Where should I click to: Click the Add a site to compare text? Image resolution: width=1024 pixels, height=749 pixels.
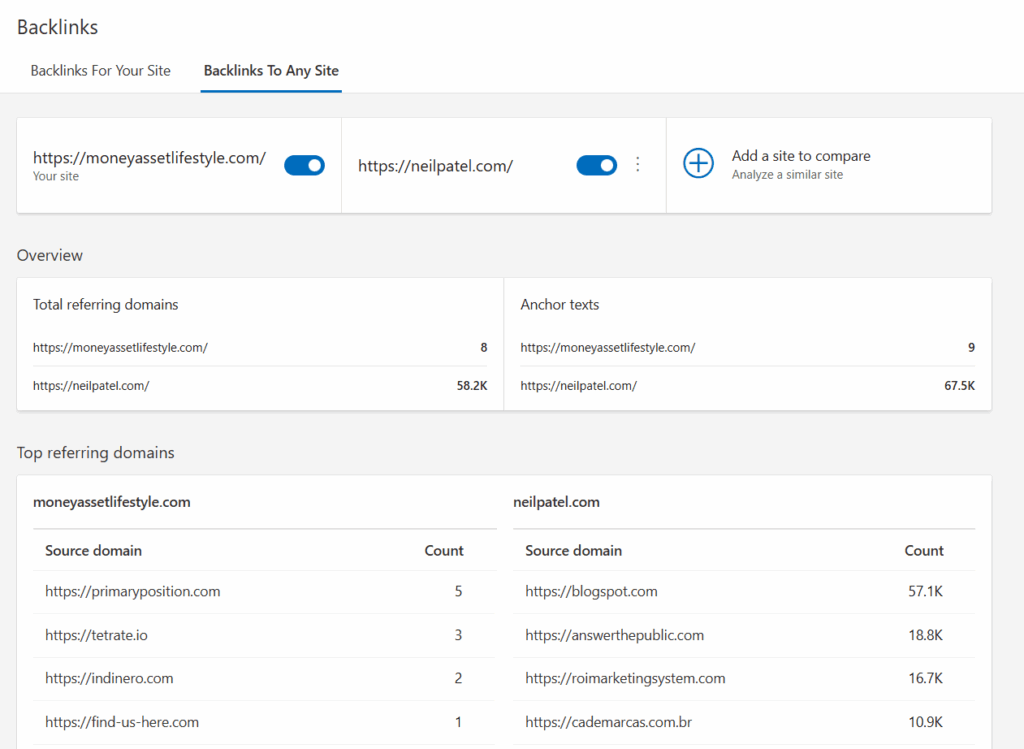[801, 156]
